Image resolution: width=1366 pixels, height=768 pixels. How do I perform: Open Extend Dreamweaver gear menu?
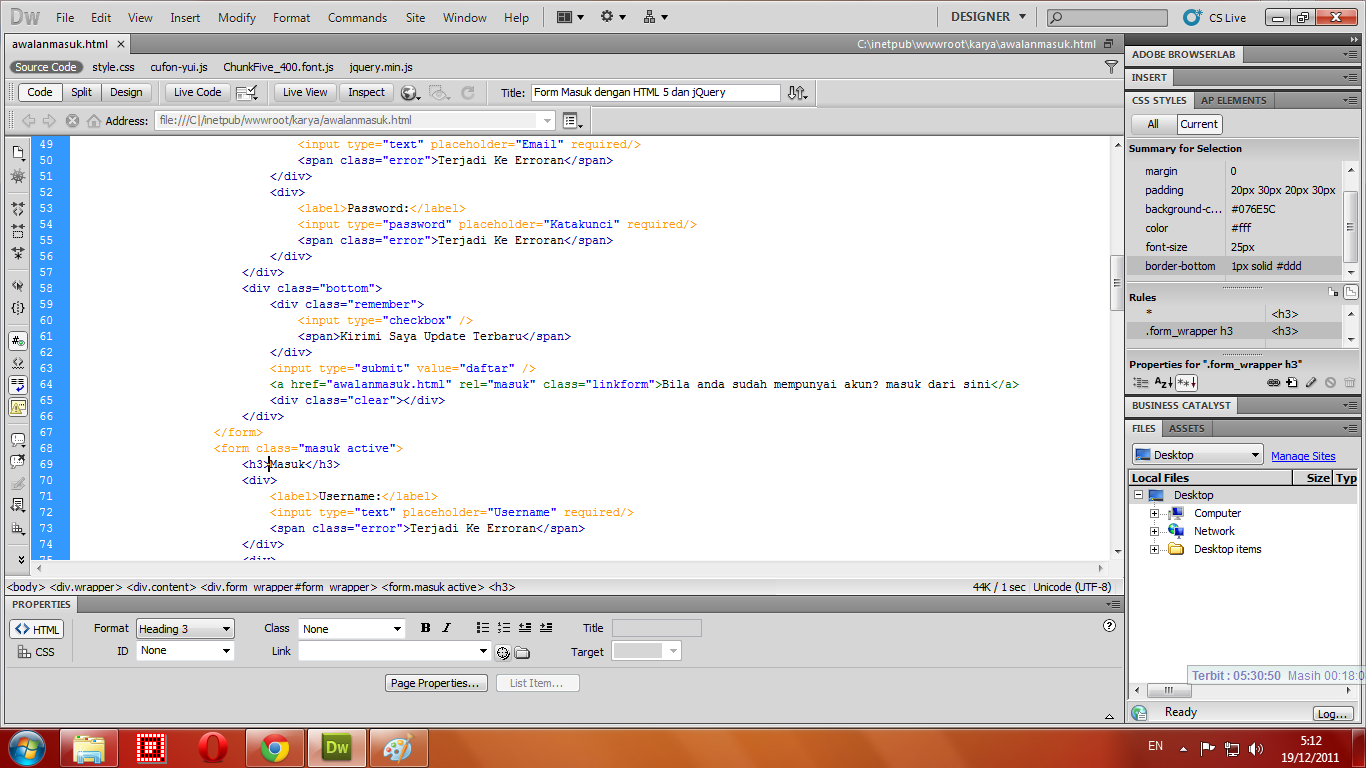coord(613,17)
